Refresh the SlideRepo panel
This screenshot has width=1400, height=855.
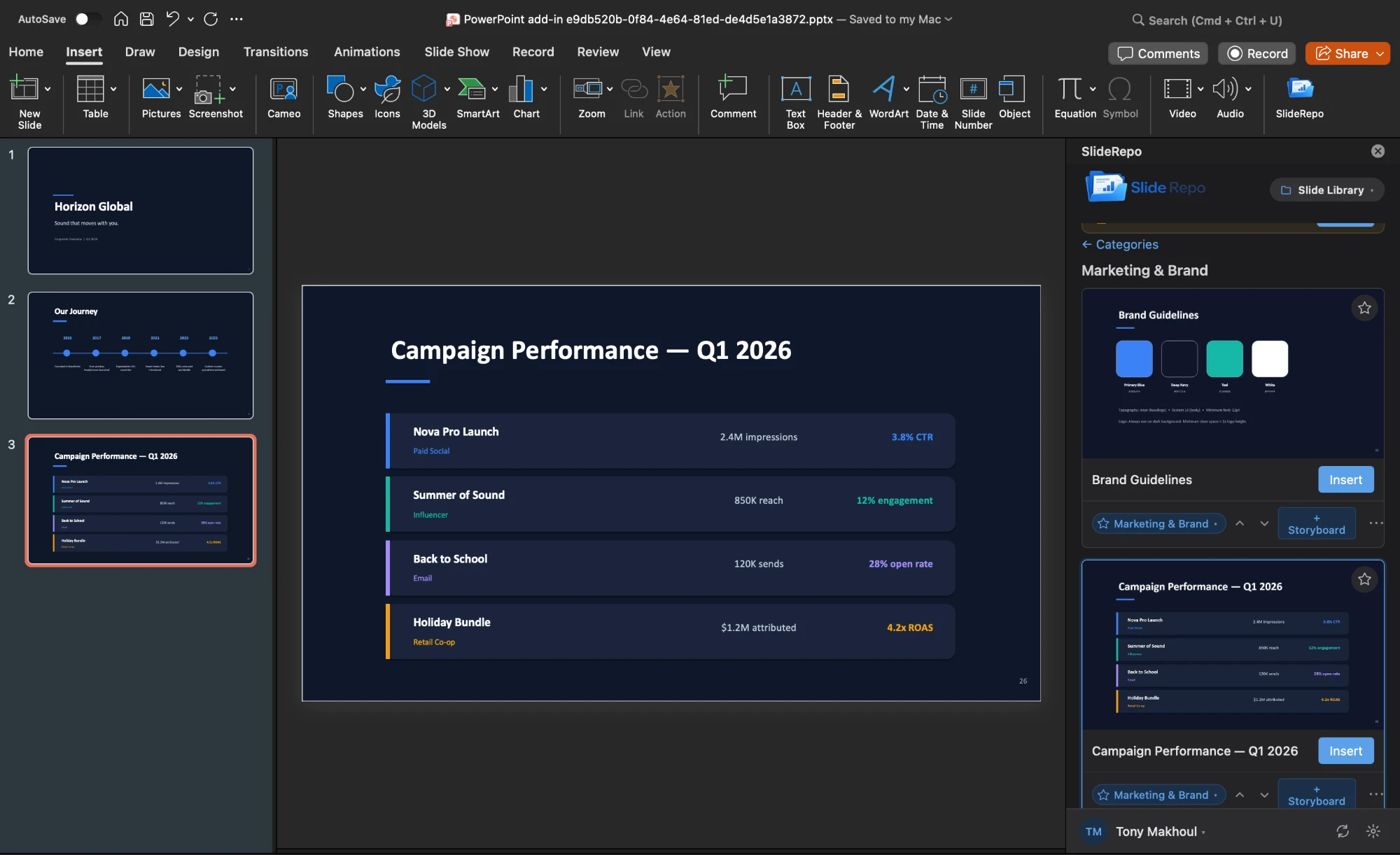pos(1343,831)
